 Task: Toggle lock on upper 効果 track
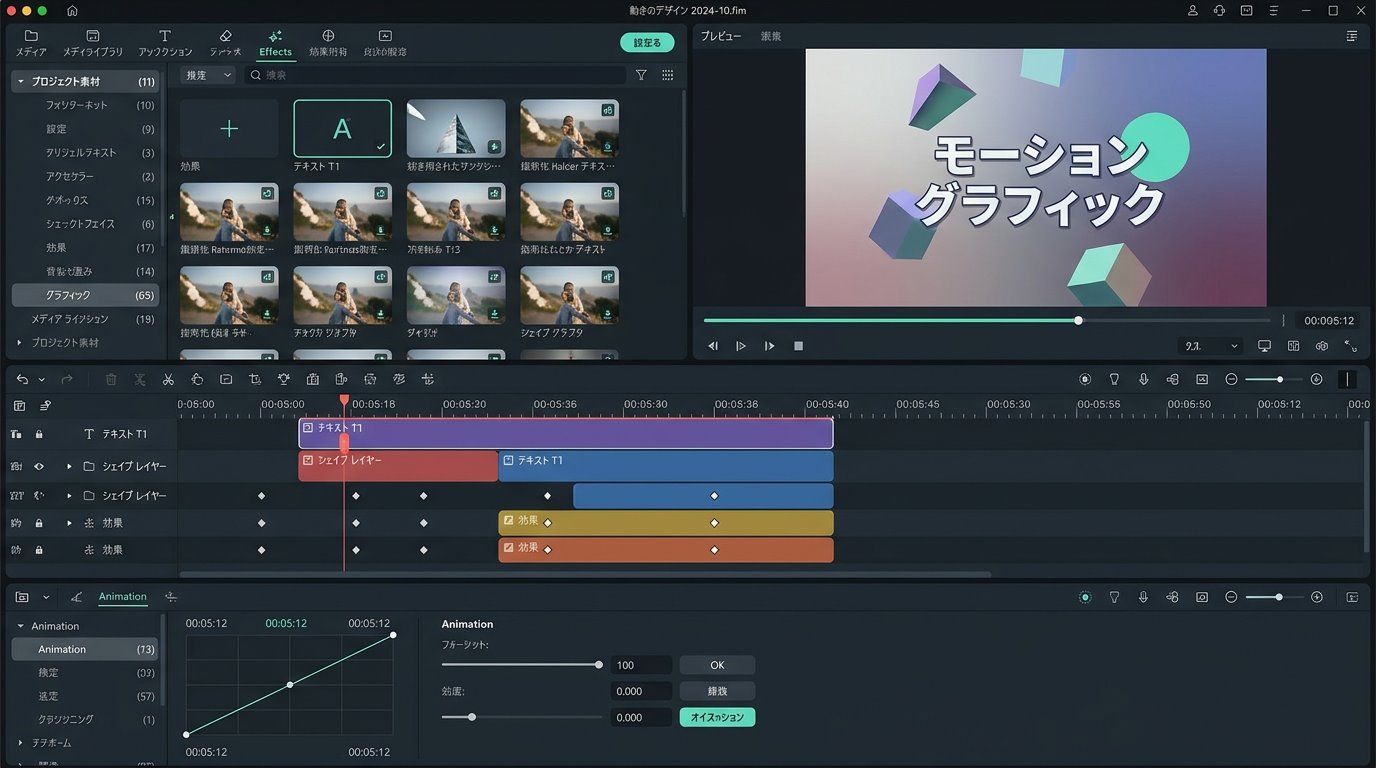(x=39, y=523)
